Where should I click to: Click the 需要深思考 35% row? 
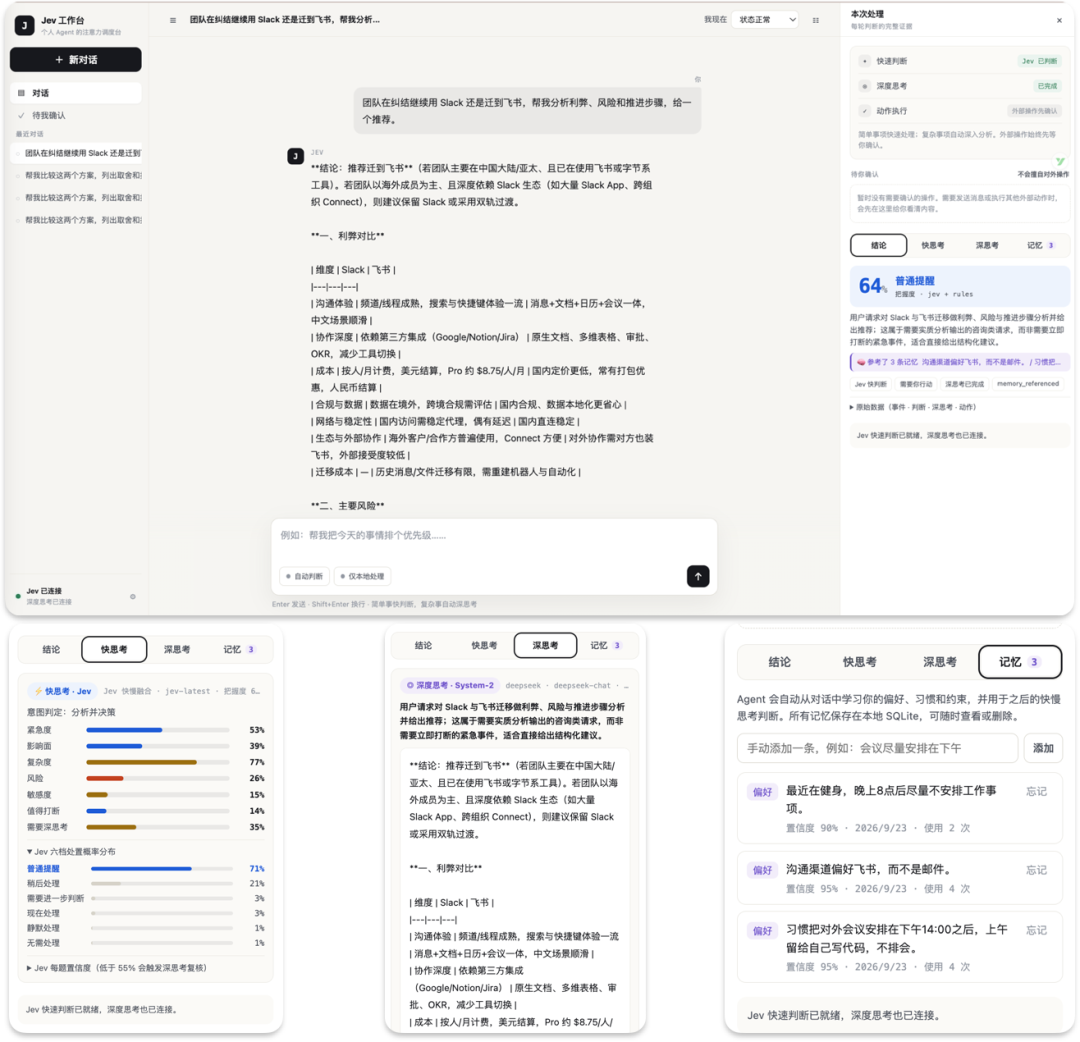point(145,827)
